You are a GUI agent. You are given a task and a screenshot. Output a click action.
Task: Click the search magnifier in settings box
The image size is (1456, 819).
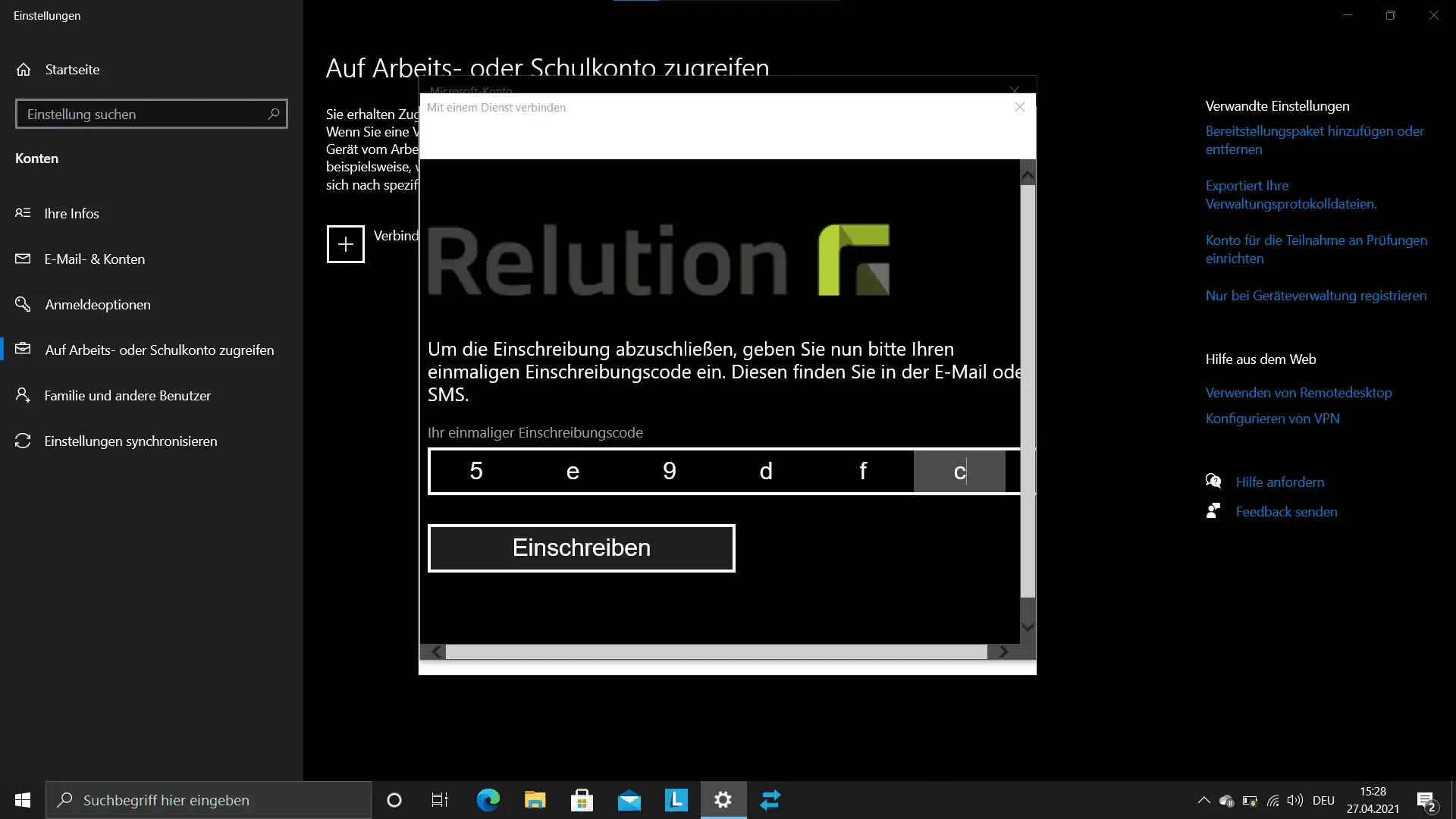pos(274,114)
